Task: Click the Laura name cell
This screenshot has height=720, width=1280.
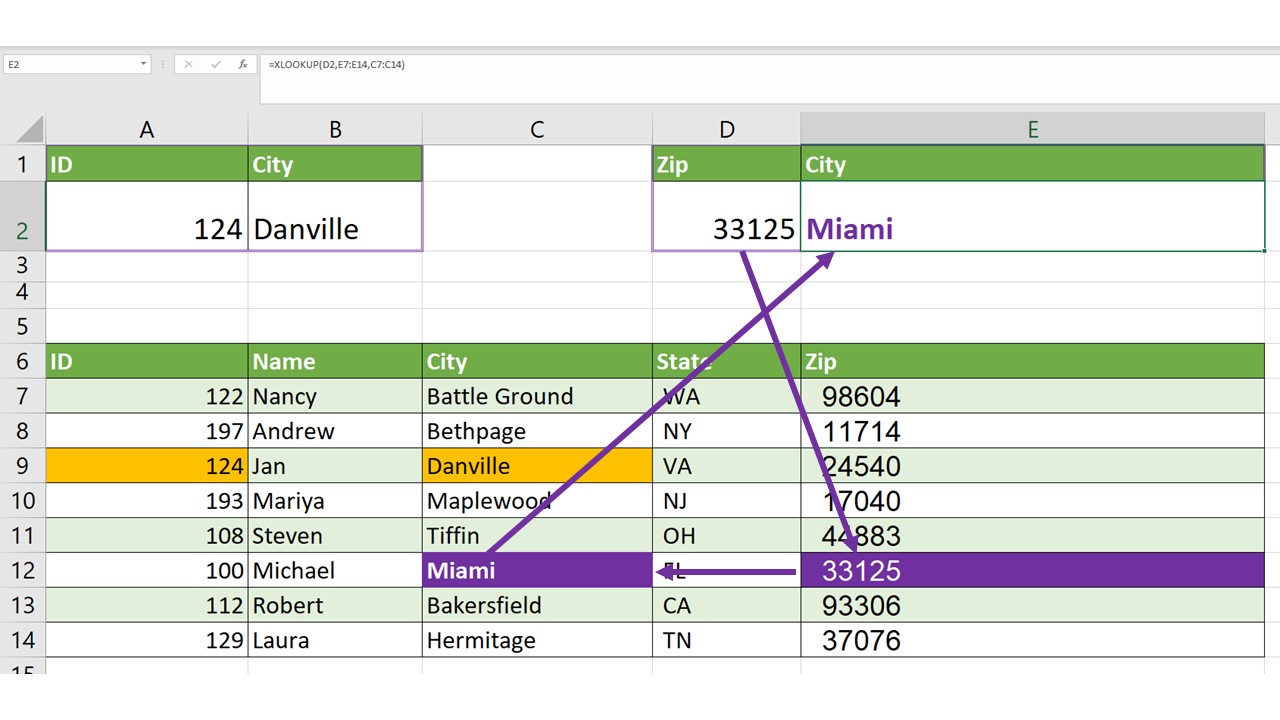Action: (335, 640)
